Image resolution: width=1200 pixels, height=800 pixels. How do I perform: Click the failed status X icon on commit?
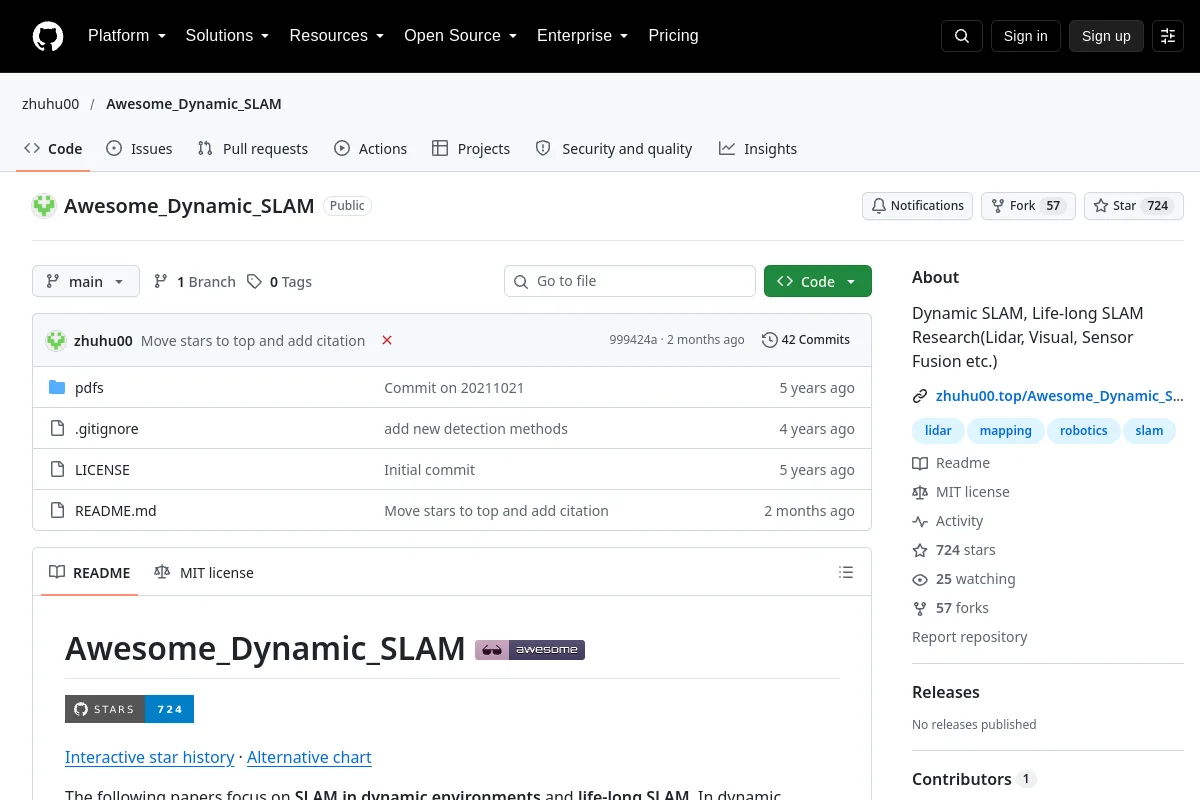click(x=387, y=340)
